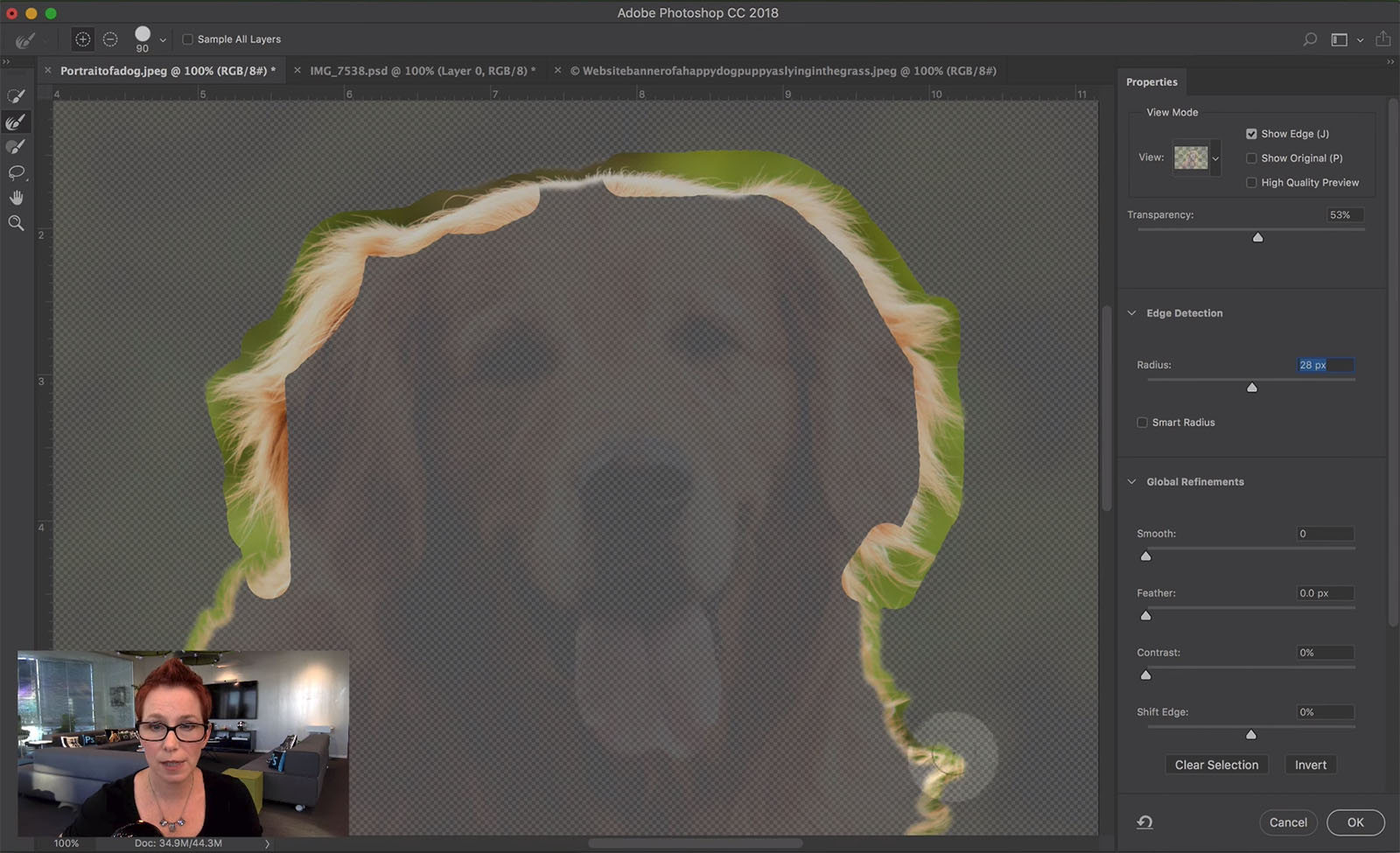
Task: Select the Refine Edge Brush tool
Action: [14, 122]
